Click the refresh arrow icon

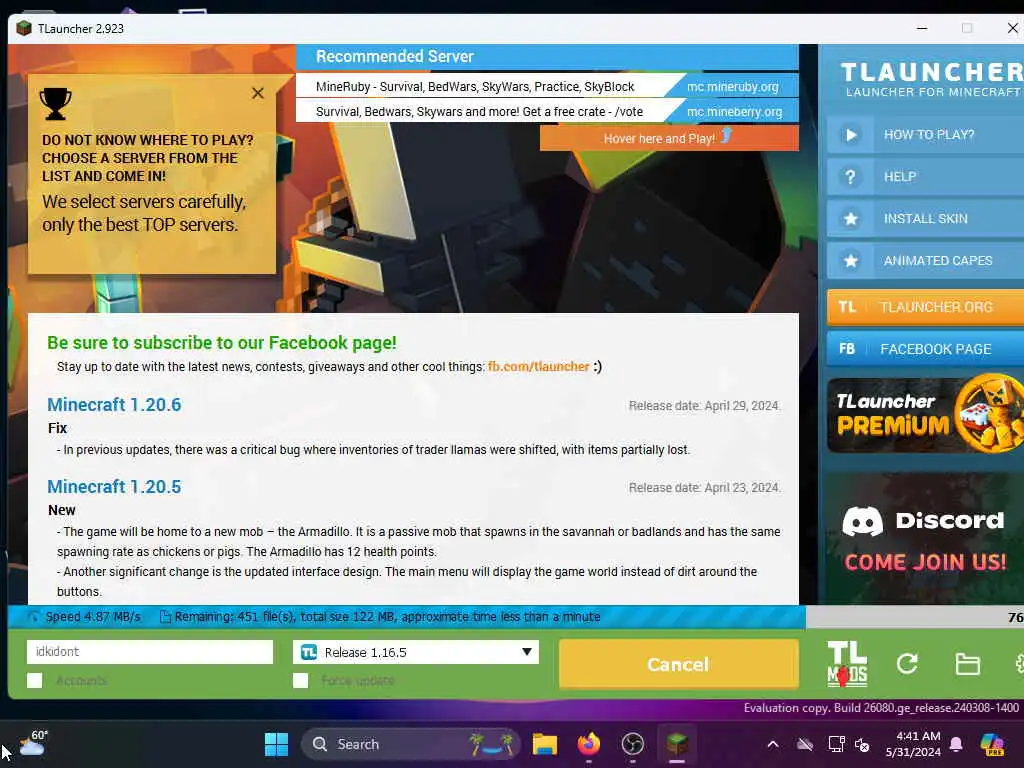907,664
